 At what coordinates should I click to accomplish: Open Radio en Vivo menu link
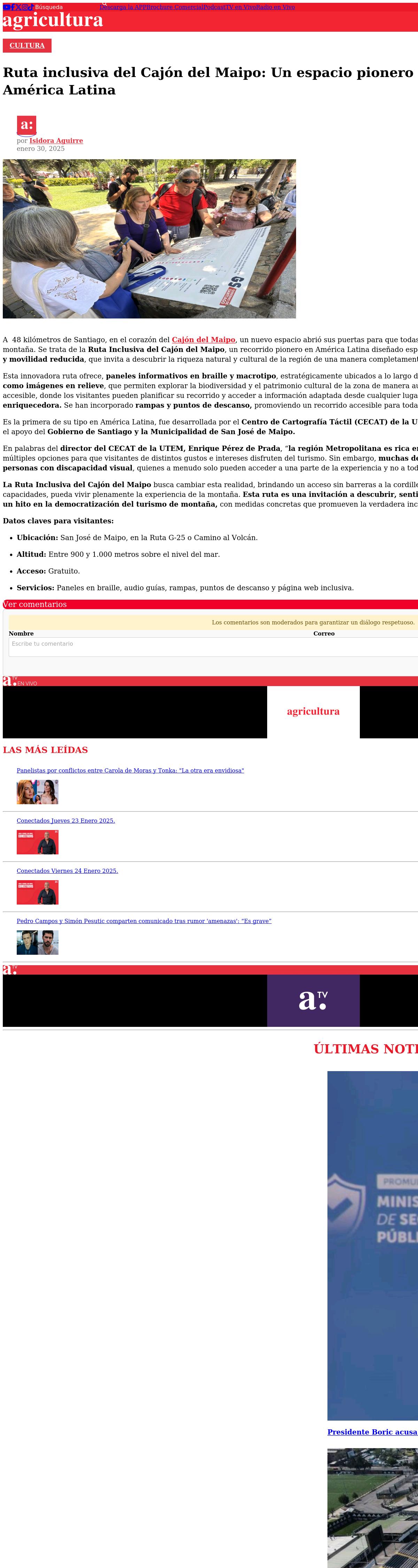[x=275, y=7]
